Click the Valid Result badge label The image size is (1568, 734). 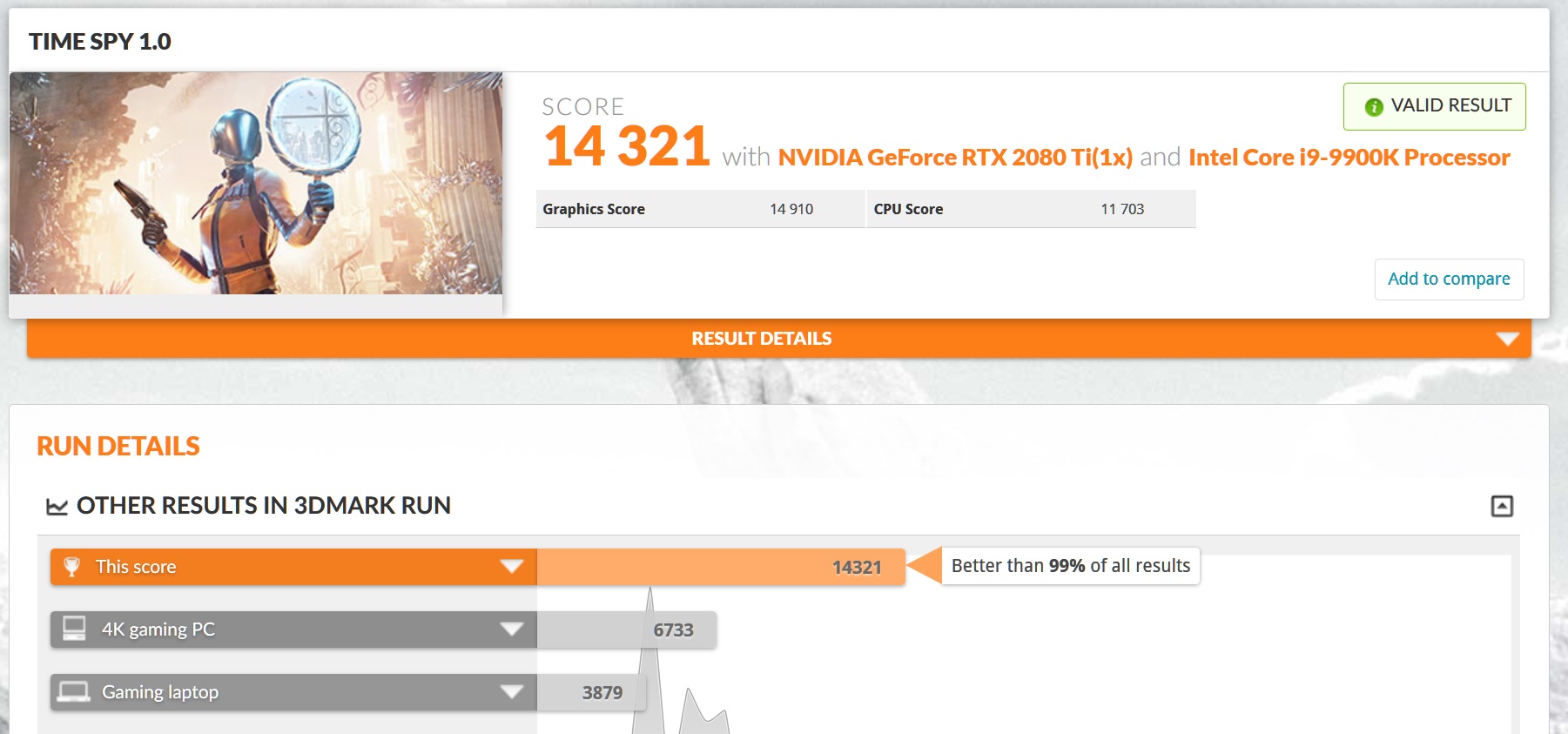click(1450, 106)
